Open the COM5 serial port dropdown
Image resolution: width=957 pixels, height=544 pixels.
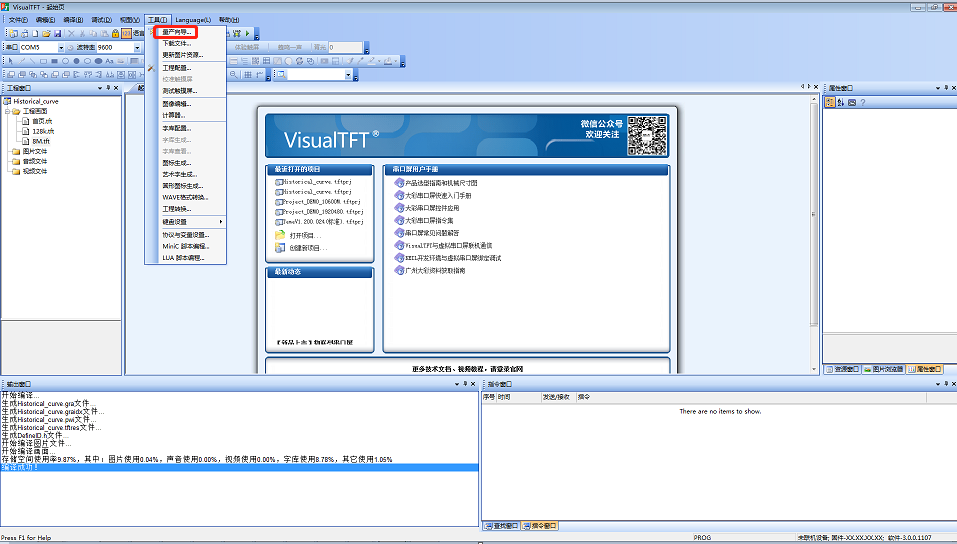(x=60, y=47)
